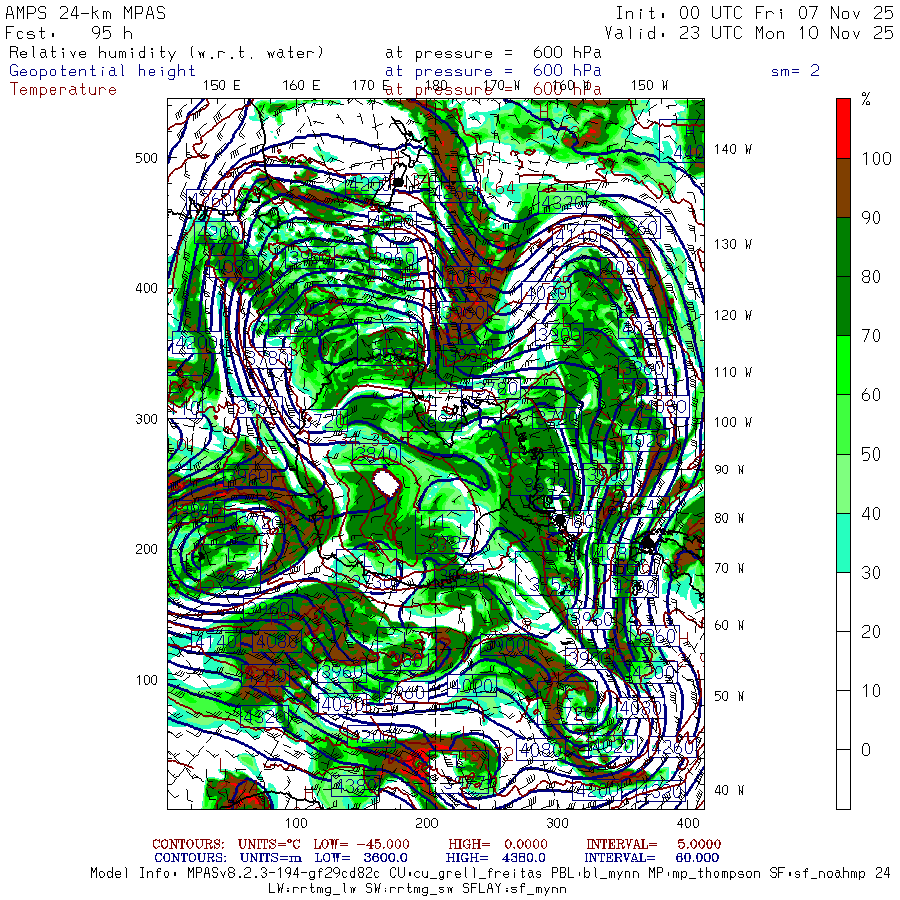Viewport: 900px width, 900px height.
Task: Select the light green 40–50 color bar segment
Action: tap(843, 483)
